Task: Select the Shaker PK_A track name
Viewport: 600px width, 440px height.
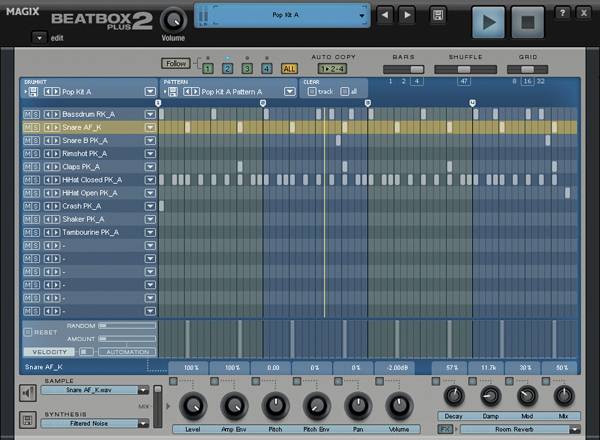Action: click(83, 219)
